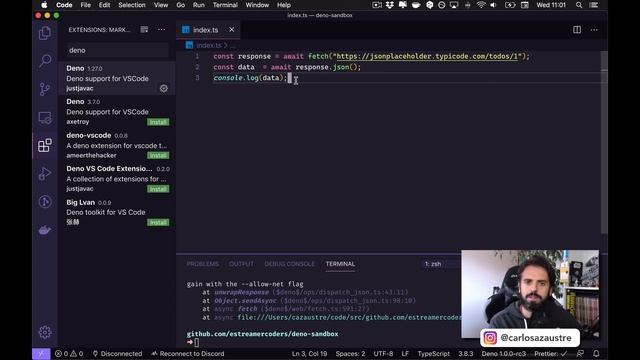Open the Edit menu

104,5
